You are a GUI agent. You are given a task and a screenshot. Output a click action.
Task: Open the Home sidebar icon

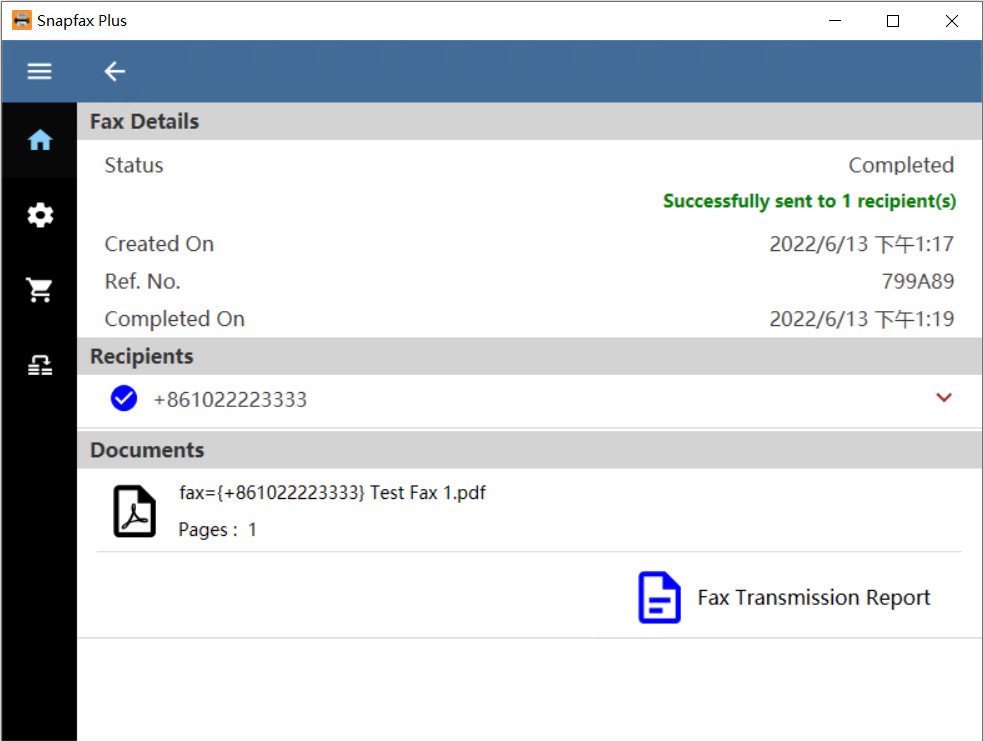[x=39, y=141]
